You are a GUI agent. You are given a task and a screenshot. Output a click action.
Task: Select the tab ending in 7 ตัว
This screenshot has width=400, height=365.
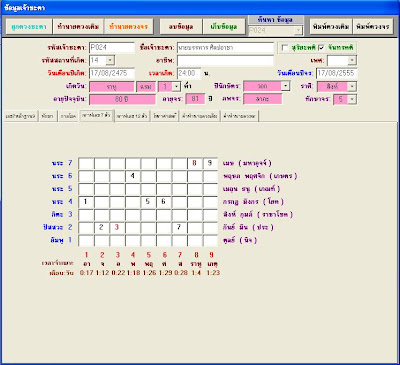point(97,115)
